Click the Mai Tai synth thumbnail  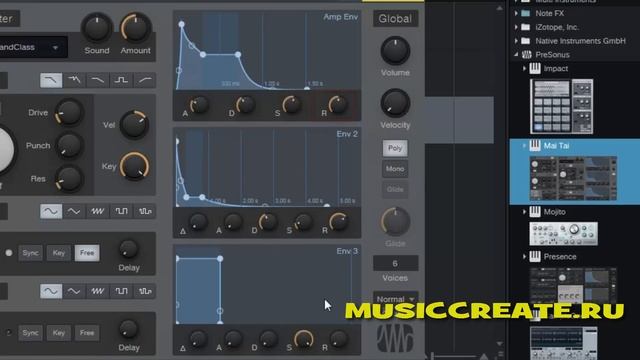(573, 178)
